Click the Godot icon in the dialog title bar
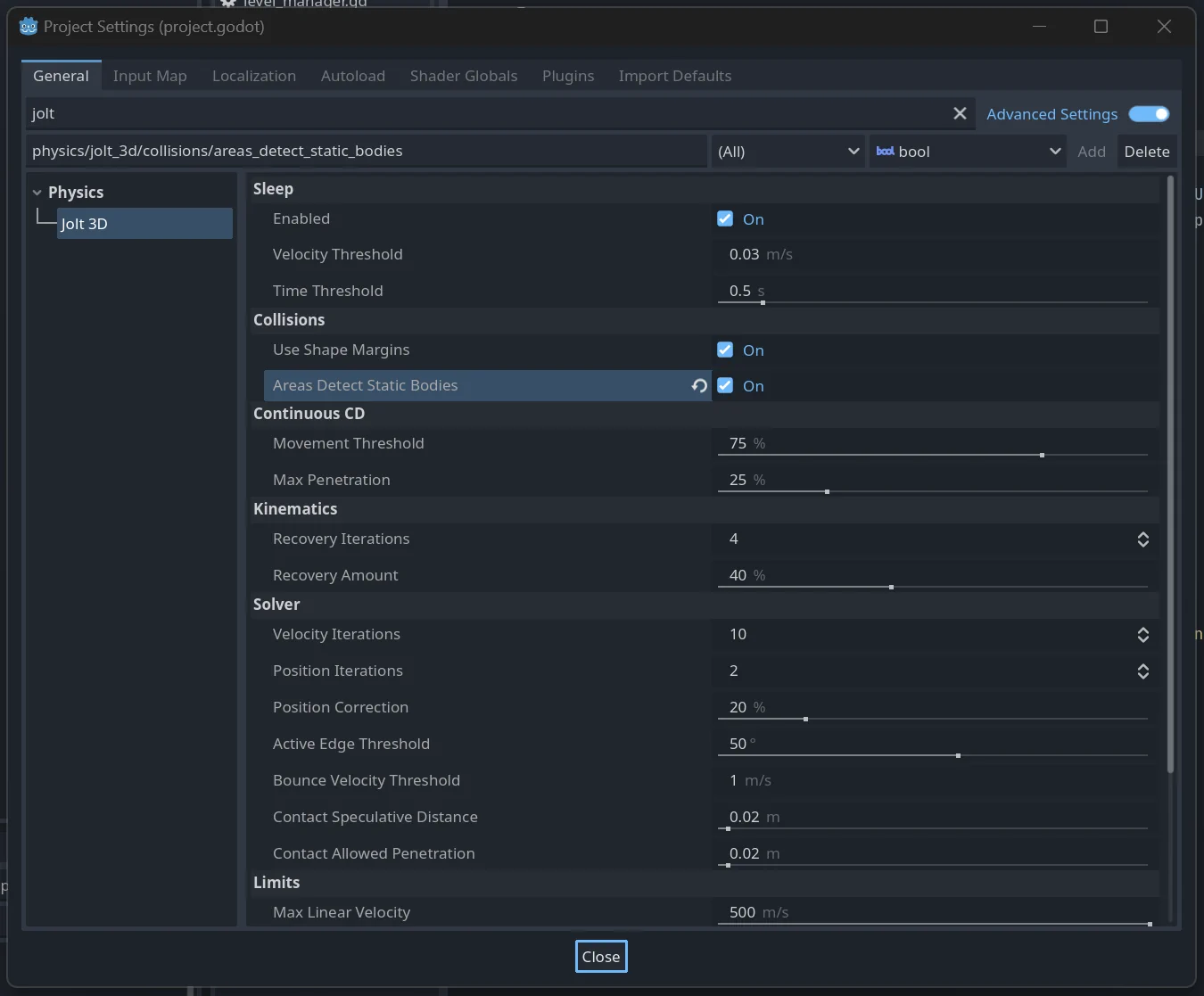Screen dimensions: 1204x996 28,26
